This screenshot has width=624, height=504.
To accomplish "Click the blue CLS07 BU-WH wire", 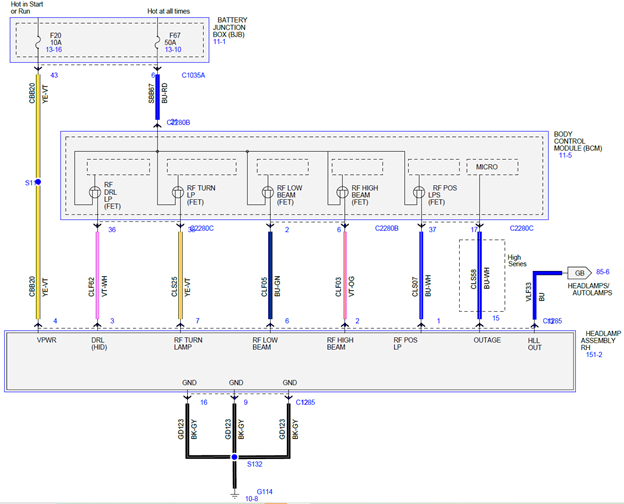I will pyautogui.click(x=421, y=275).
